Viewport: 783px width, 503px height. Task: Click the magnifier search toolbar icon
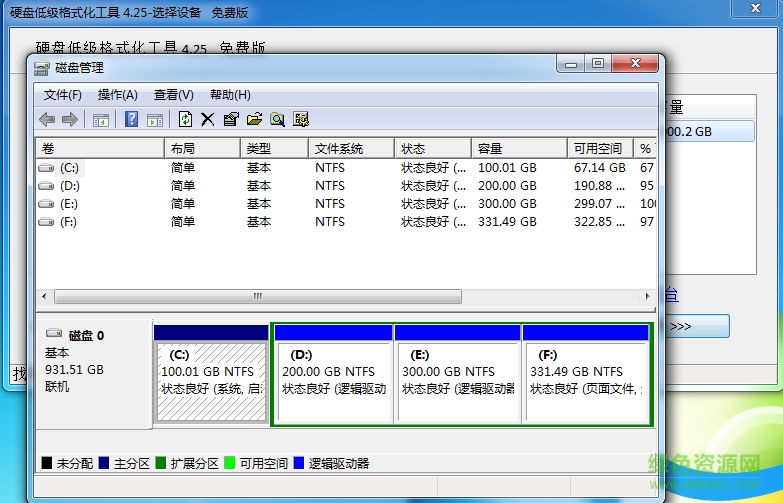click(277, 120)
